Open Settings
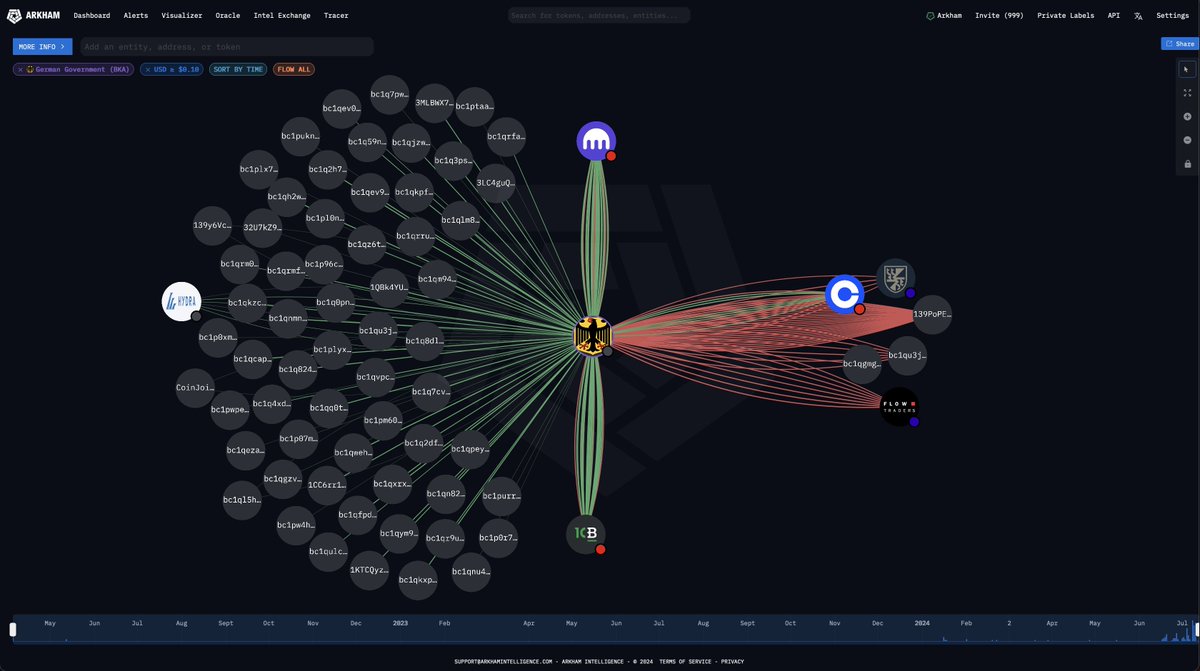Viewport: 1200px width, 671px height. coord(1173,16)
